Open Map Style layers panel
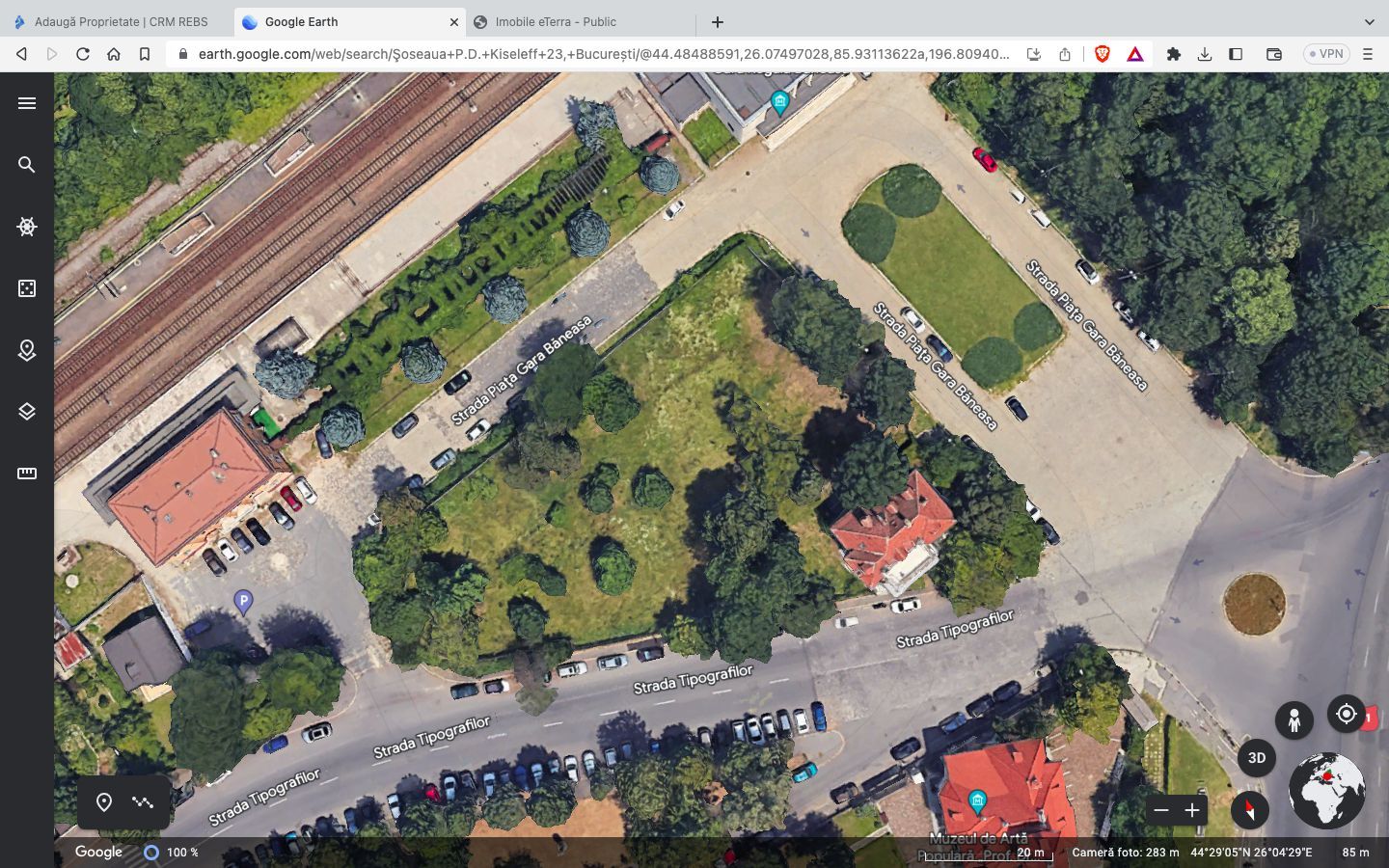 [x=26, y=411]
